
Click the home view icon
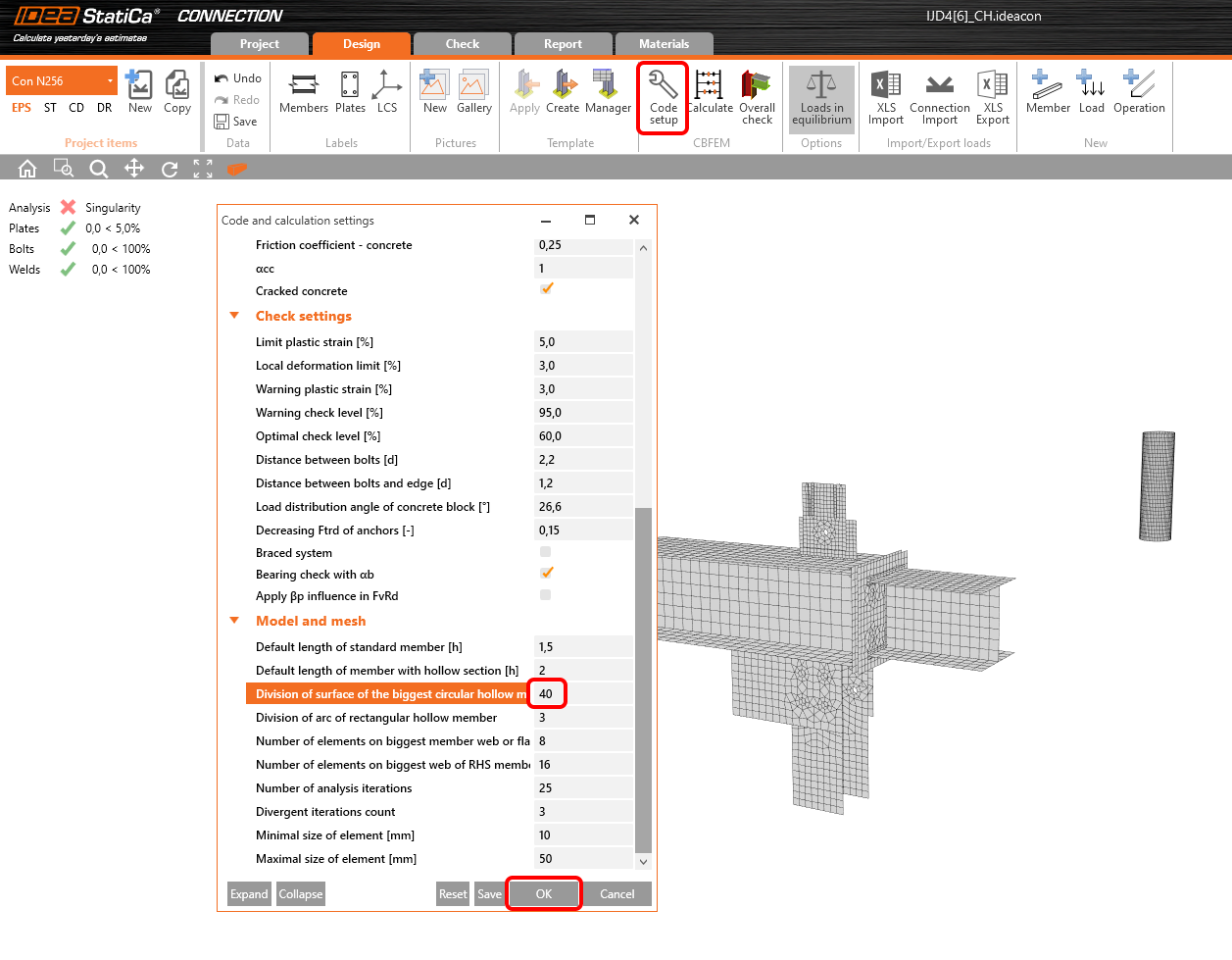[27, 169]
